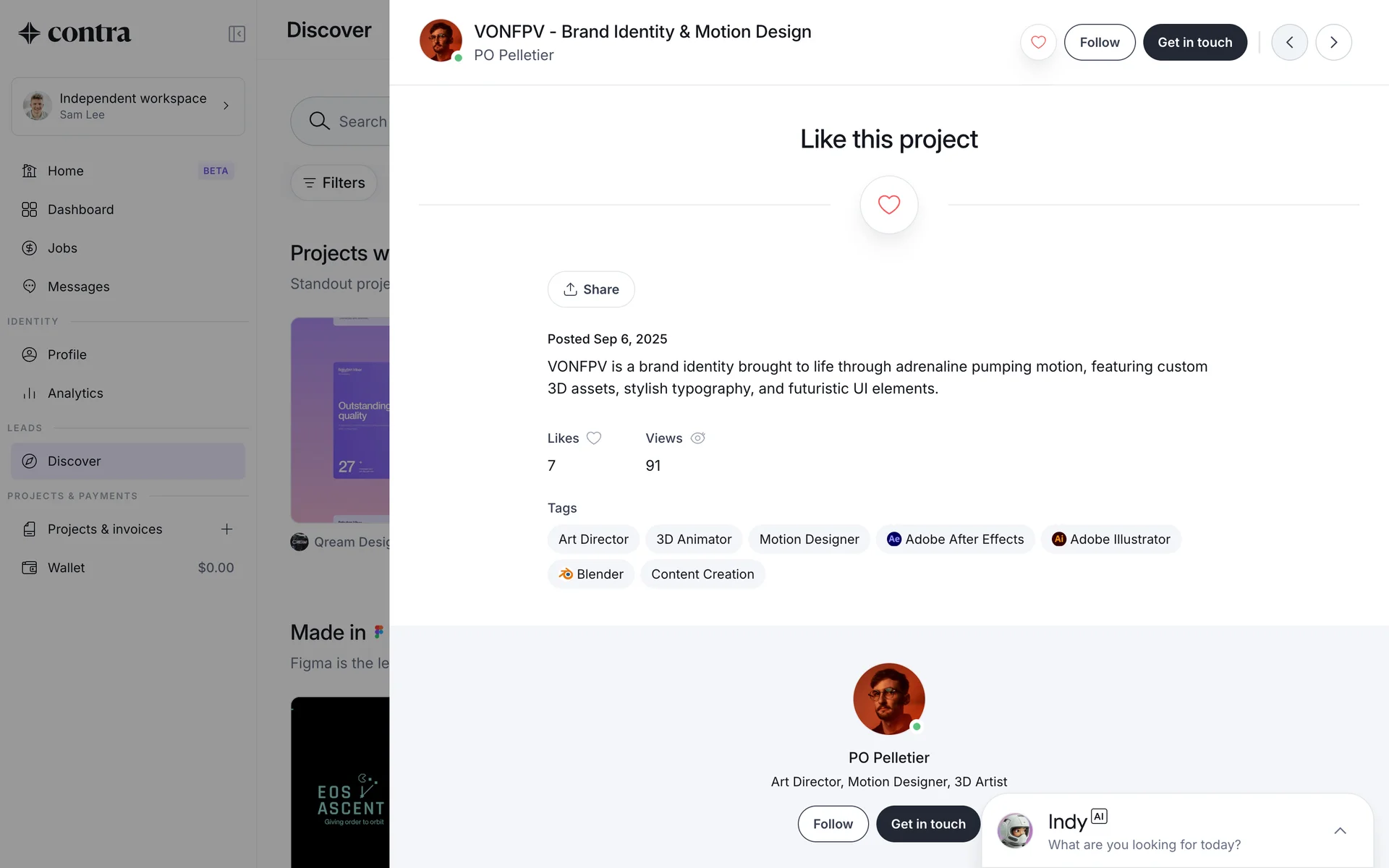Viewport: 1389px width, 868px height.
Task: Open Wallet in sidebar
Action: click(x=66, y=568)
